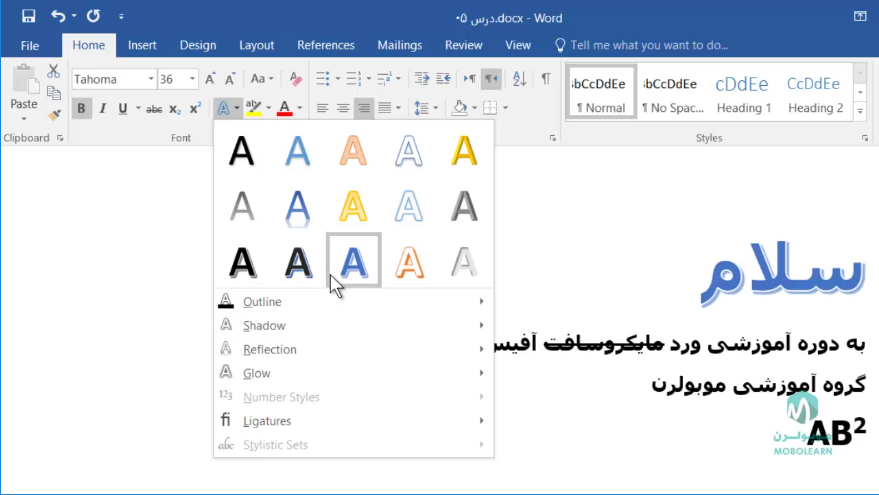879x495 pixels.
Task: Click the Shading paint bucket icon
Action: pyautogui.click(x=459, y=108)
